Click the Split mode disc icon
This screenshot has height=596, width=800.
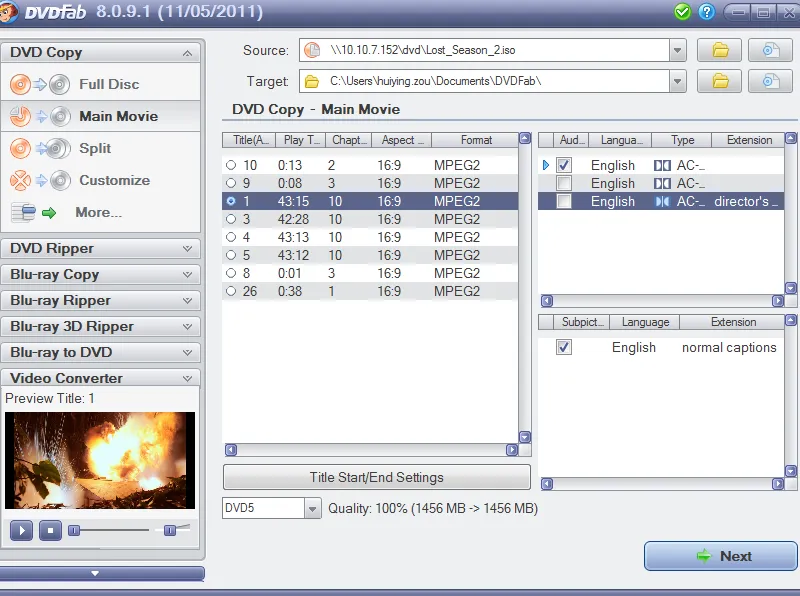pyautogui.click(x=40, y=148)
